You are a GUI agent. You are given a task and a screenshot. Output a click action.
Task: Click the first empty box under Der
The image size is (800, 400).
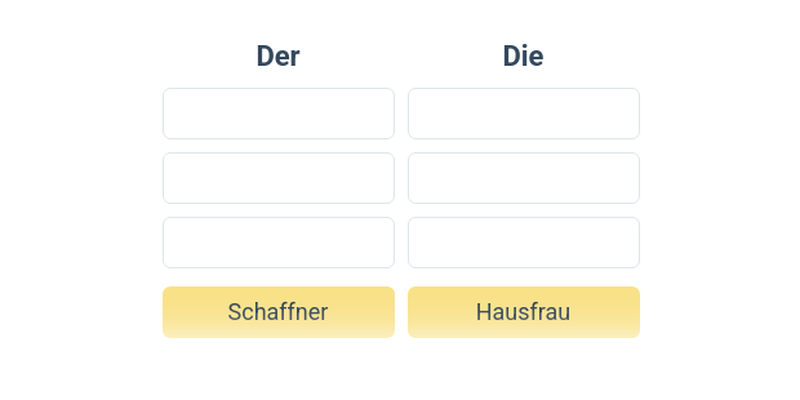coord(278,114)
